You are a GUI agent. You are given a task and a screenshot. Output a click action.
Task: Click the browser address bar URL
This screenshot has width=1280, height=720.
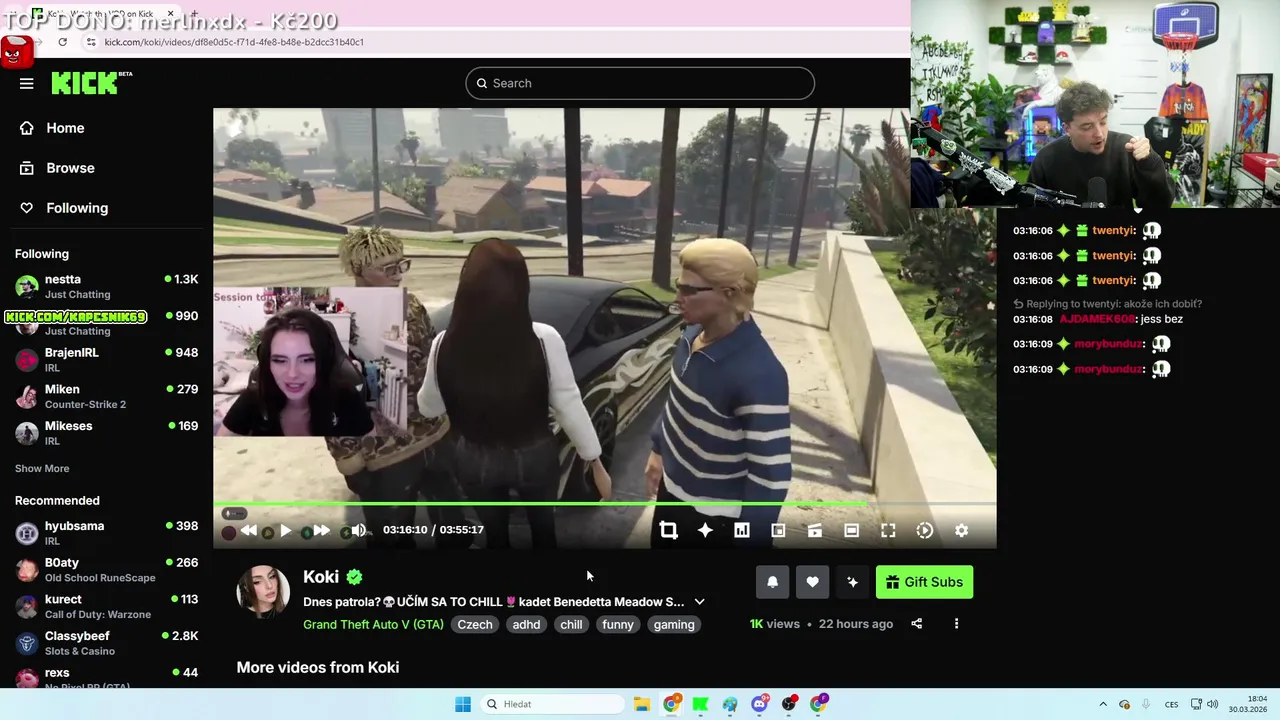pos(234,42)
